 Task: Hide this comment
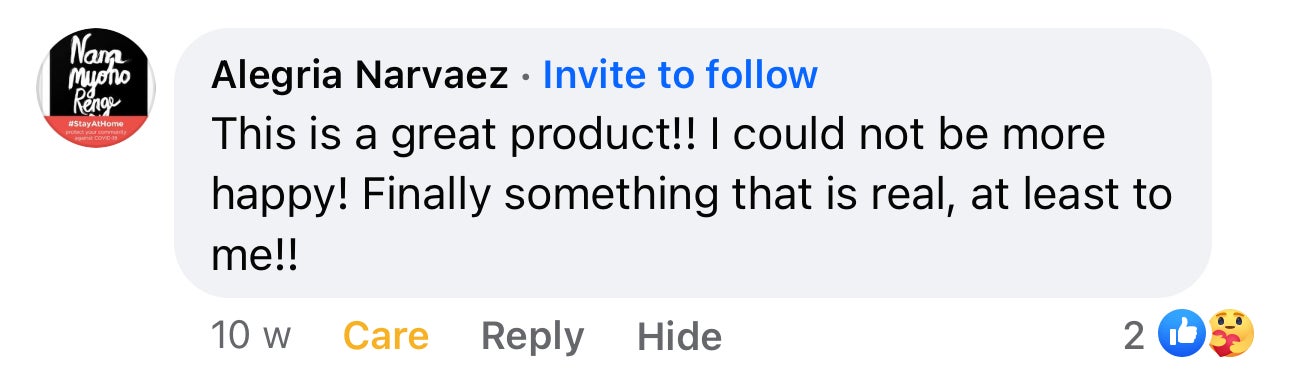click(679, 336)
